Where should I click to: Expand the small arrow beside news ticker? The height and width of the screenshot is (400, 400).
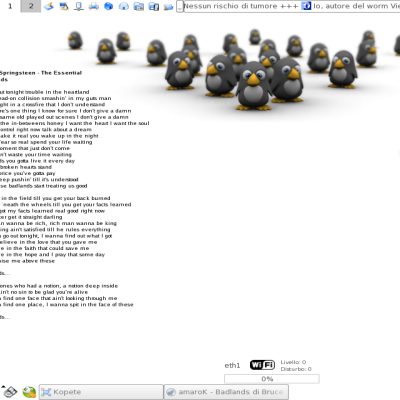coord(179,6)
